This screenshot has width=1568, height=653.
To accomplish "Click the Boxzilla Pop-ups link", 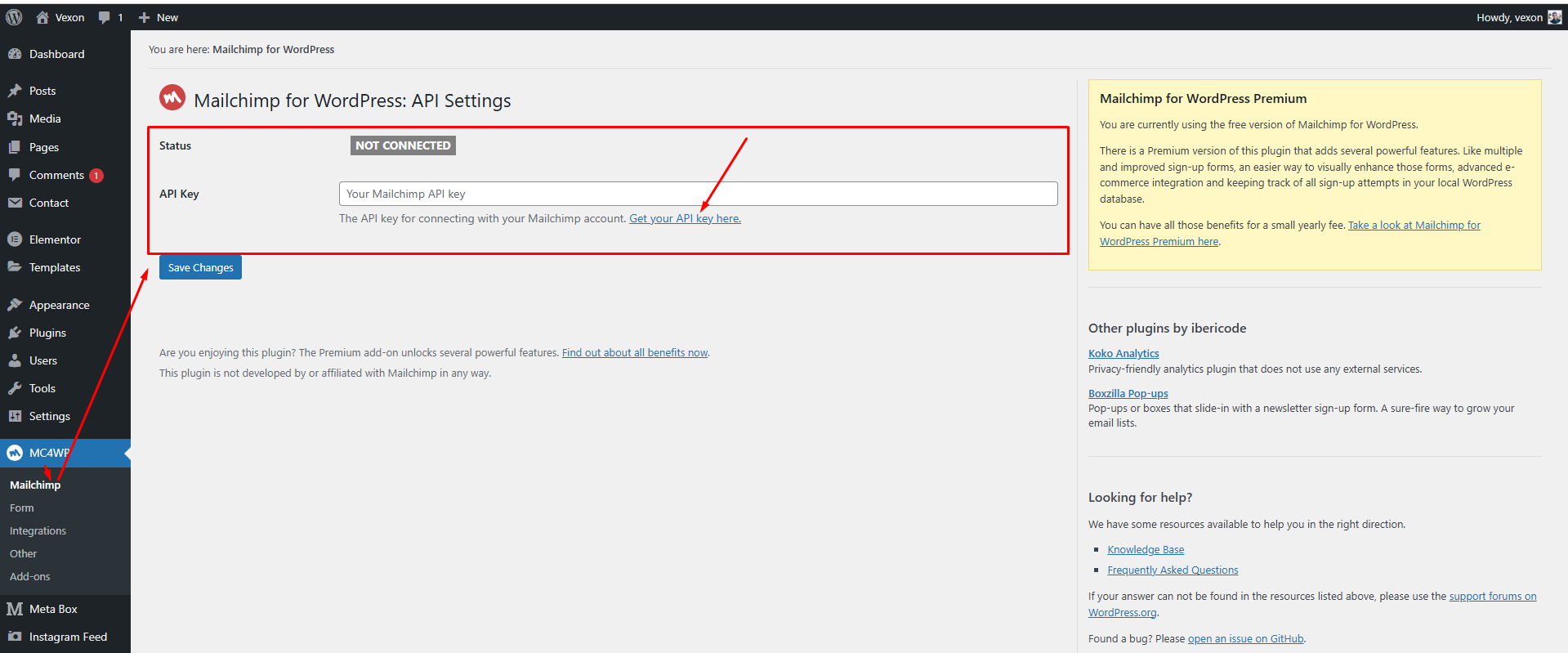I will tap(1128, 393).
